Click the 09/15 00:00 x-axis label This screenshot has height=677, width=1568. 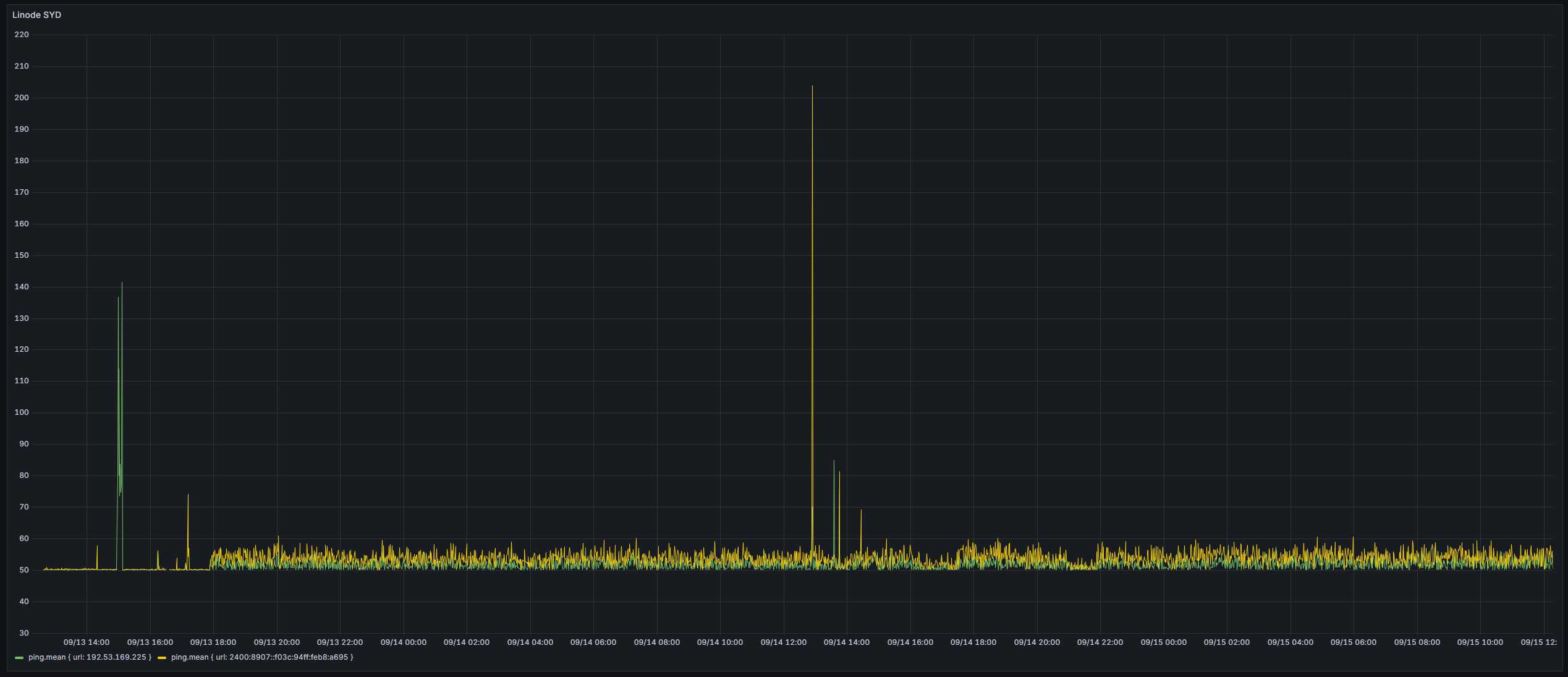(1164, 642)
